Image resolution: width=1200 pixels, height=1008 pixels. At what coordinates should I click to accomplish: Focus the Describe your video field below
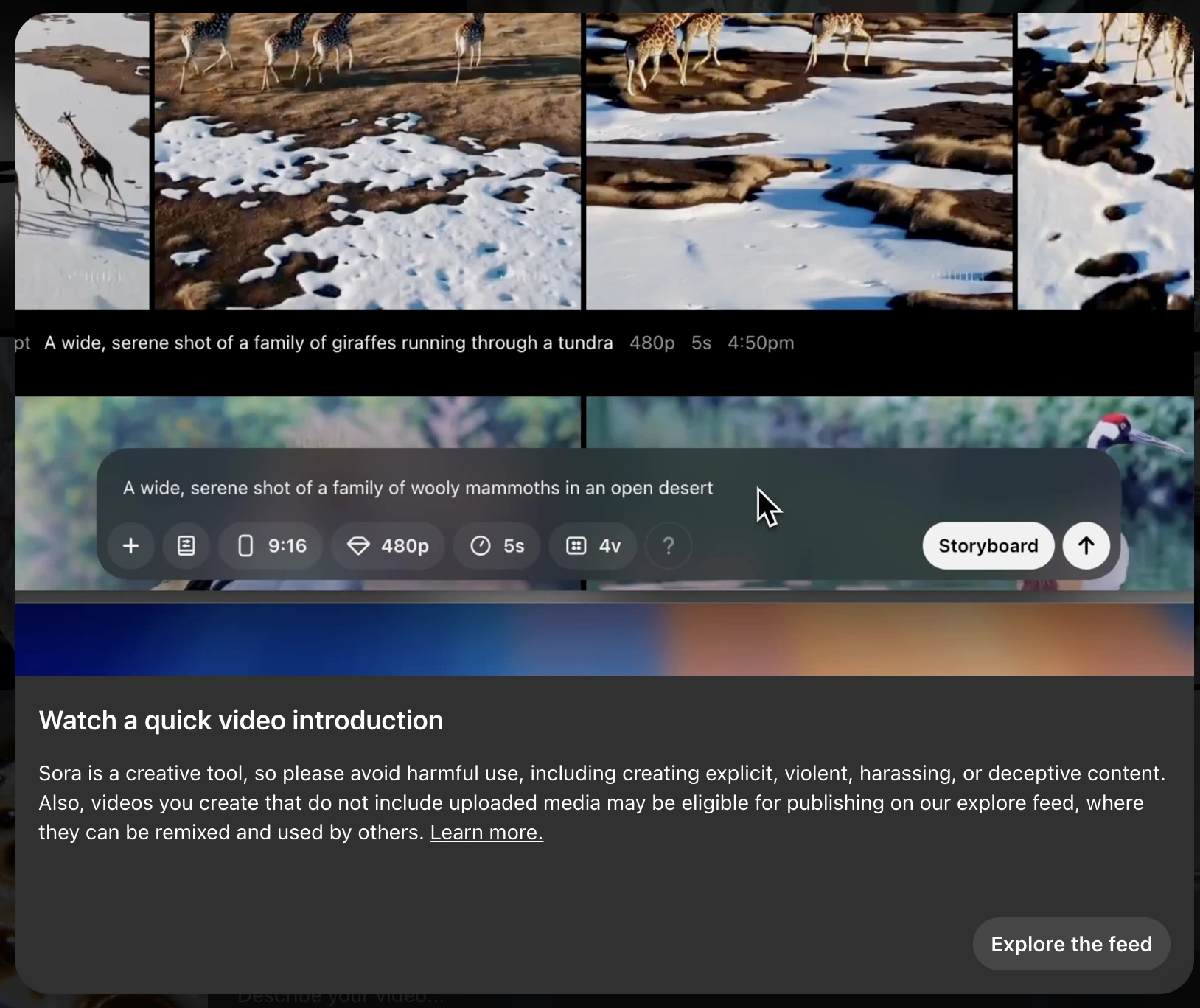tap(341, 998)
